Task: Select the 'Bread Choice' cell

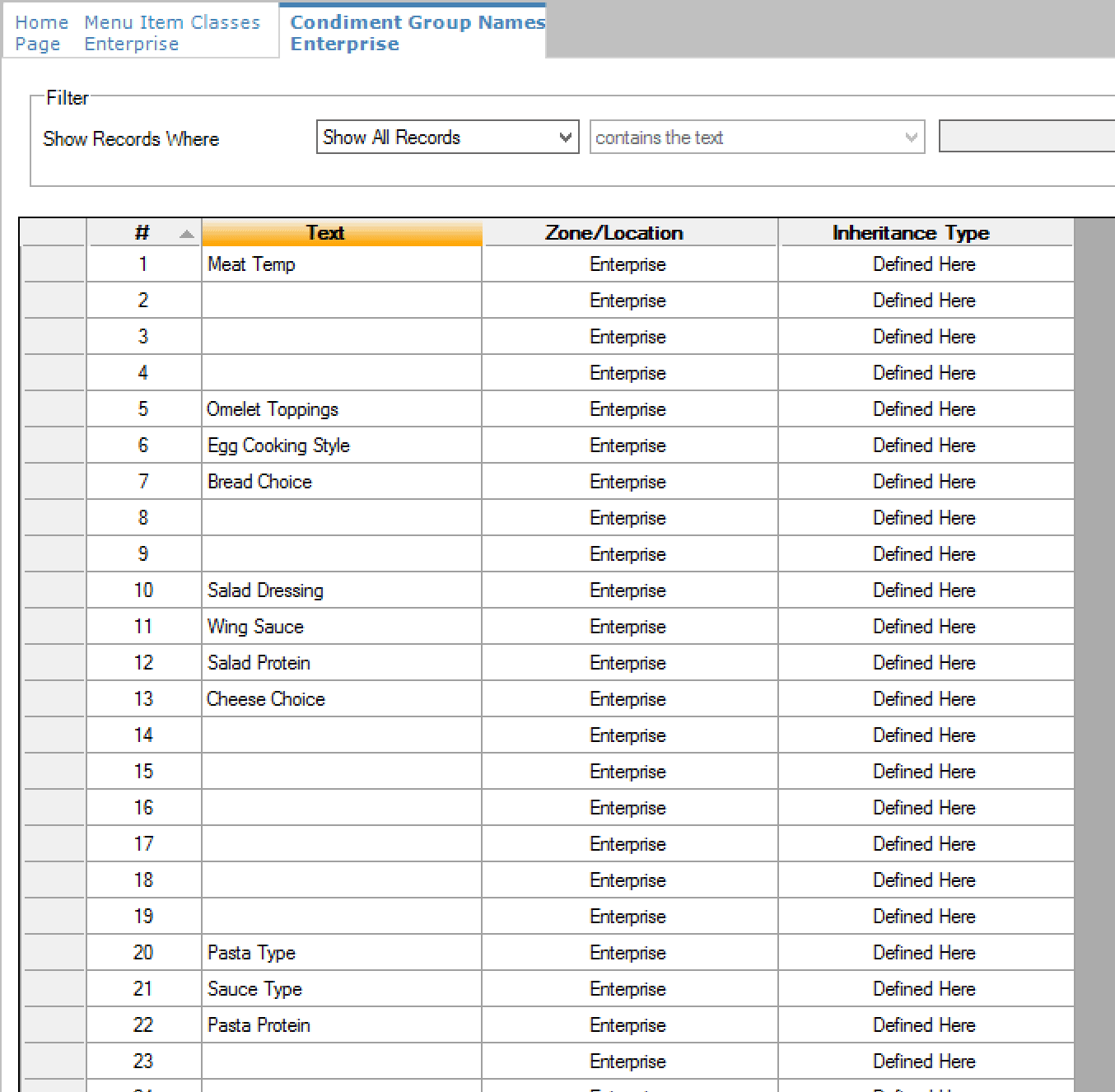Action: (342, 482)
